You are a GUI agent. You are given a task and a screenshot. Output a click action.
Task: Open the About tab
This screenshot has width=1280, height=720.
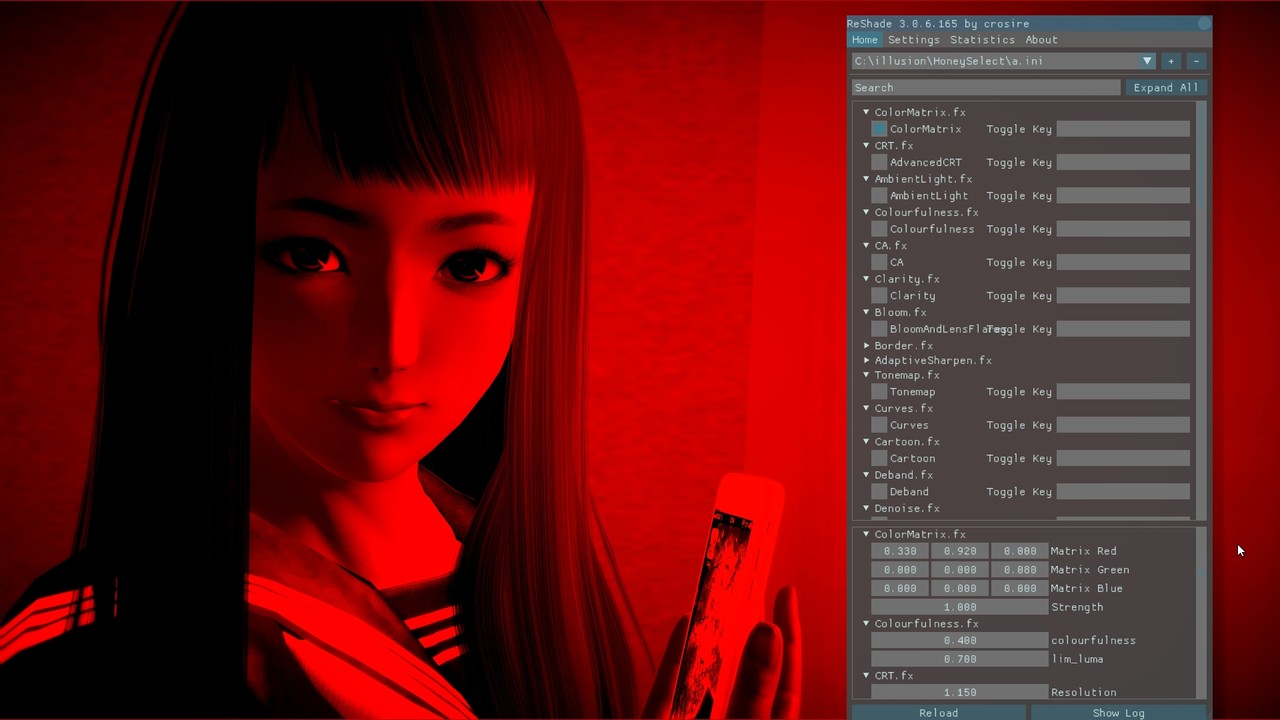(x=1041, y=39)
